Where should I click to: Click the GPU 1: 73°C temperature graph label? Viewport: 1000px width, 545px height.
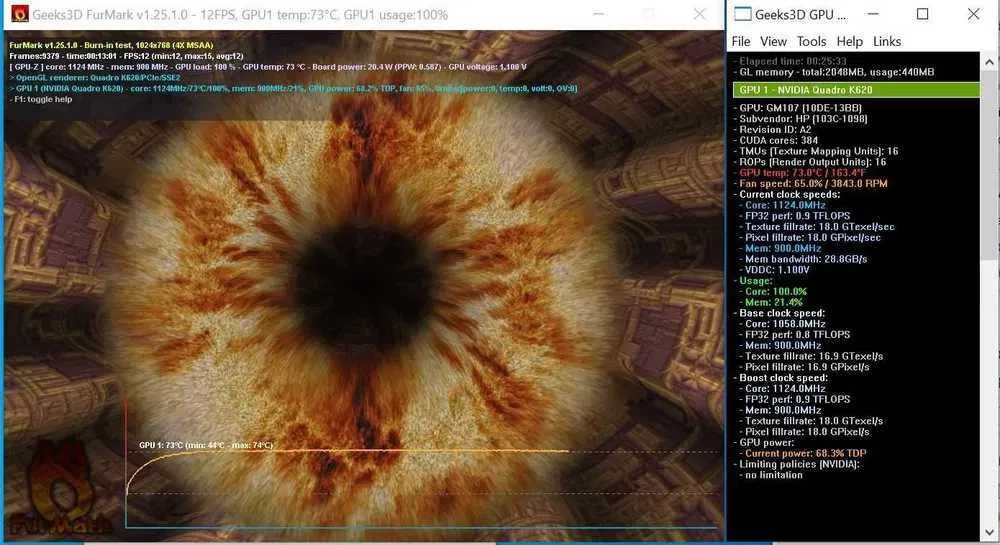pyautogui.click(x=205, y=445)
